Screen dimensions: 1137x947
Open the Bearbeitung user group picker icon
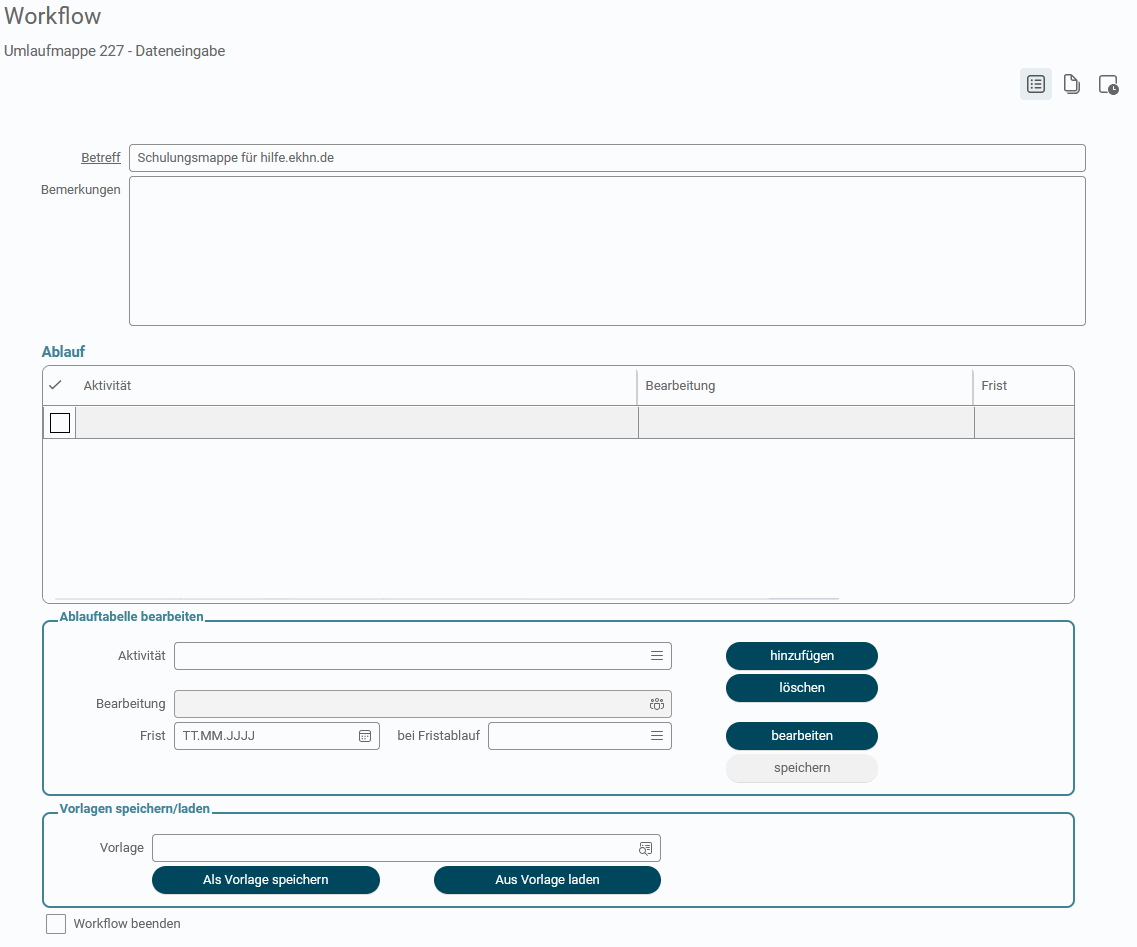coord(657,704)
